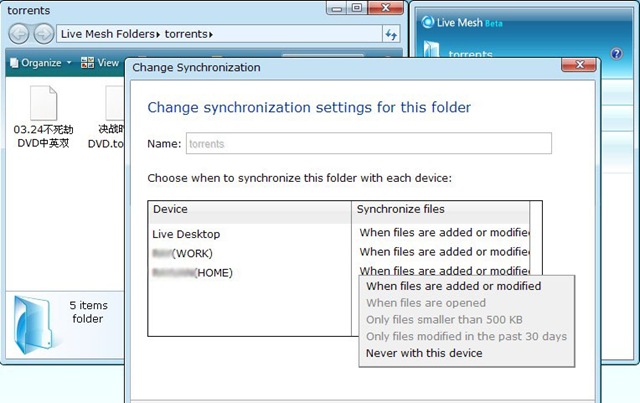Click the Live Mesh logo icon

pyautogui.click(x=427, y=22)
